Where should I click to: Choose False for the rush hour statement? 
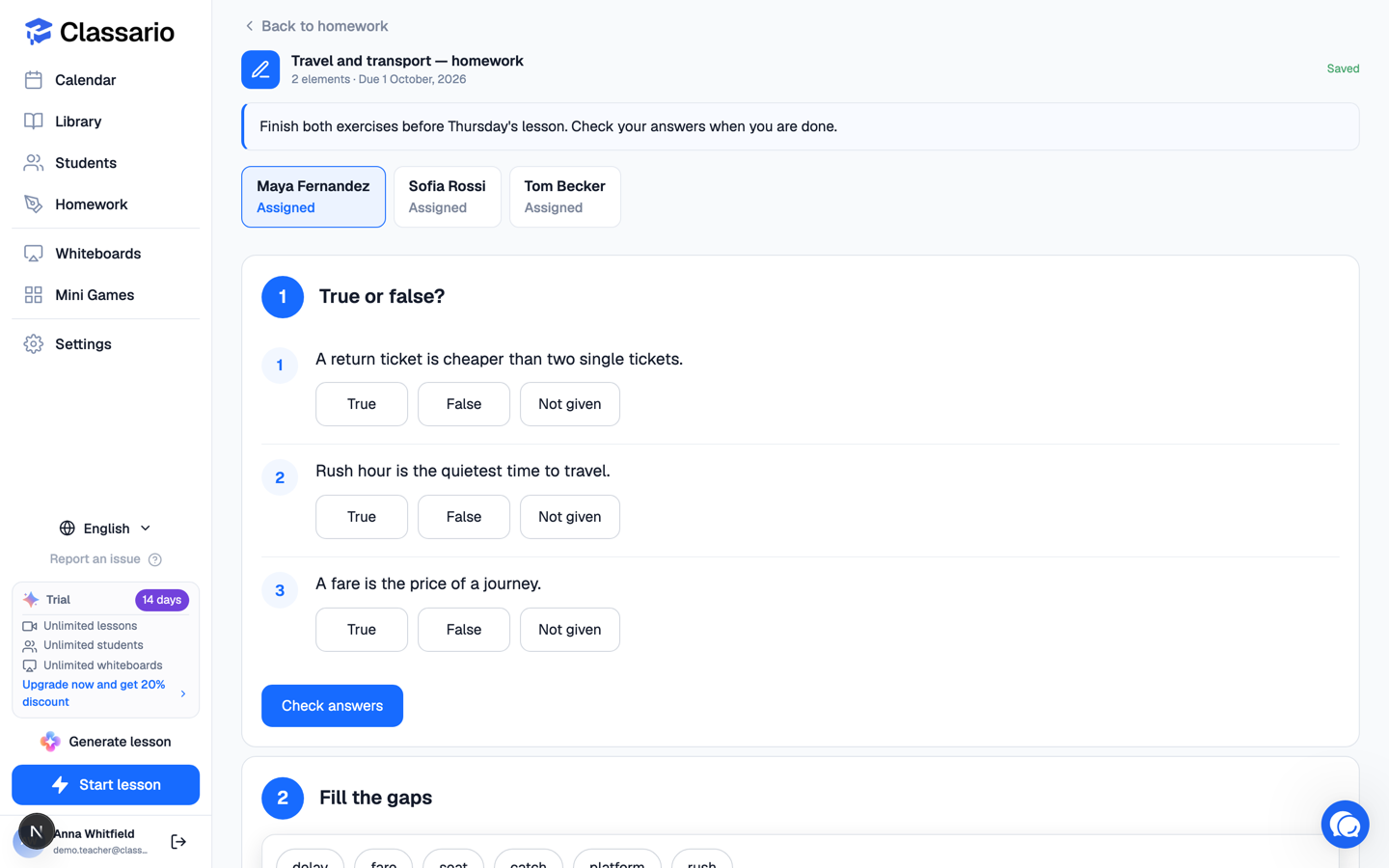[x=464, y=517]
